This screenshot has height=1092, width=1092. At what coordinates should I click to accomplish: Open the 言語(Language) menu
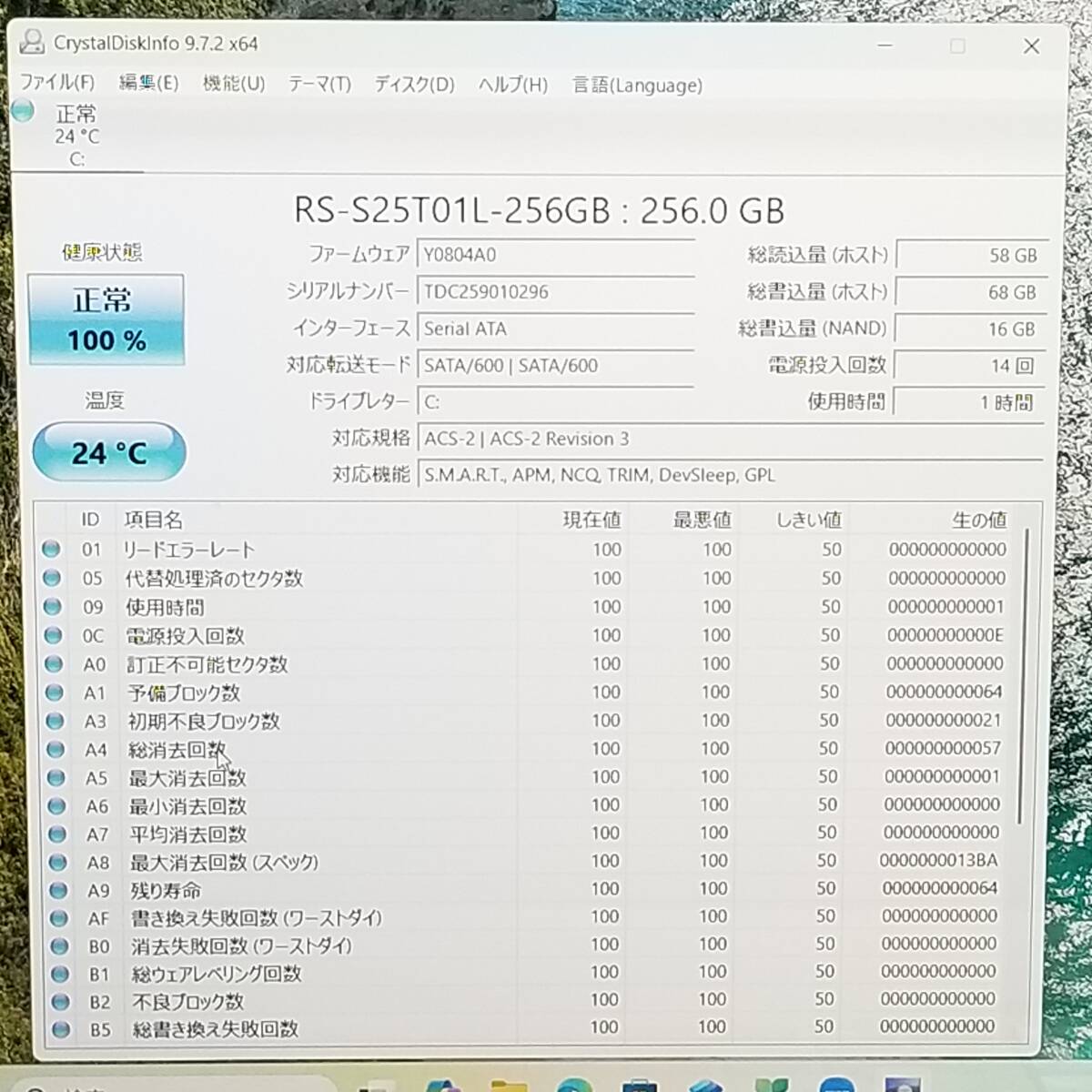click(x=637, y=86)
